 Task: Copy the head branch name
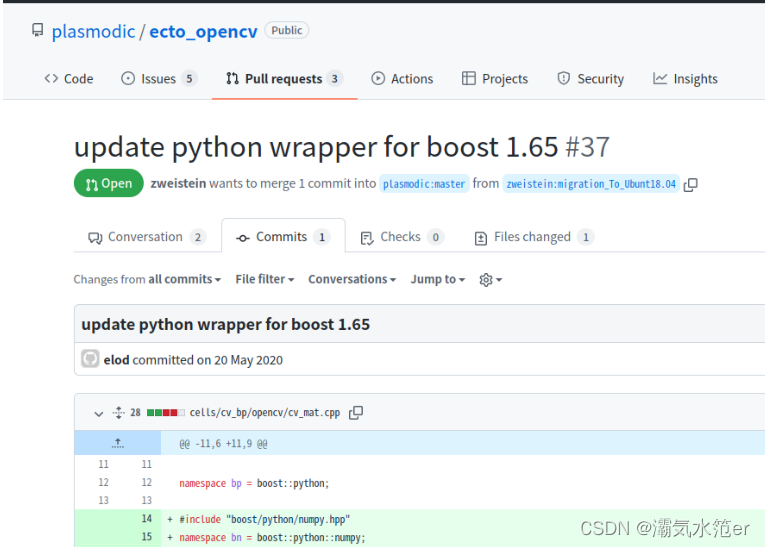pyautogui.click(x=690, y=184)
